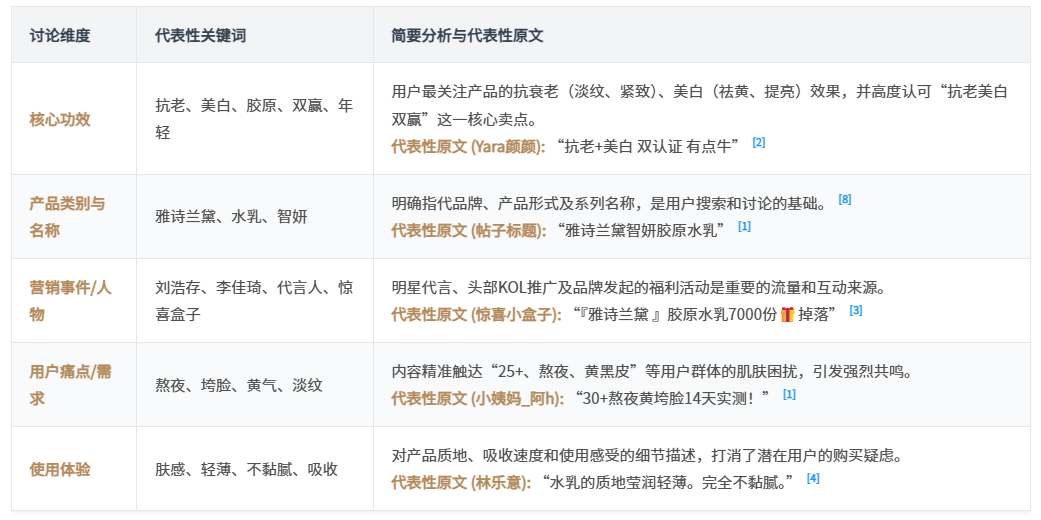Click the 讨论维度 column header
Image resolution: width=1041 pixels, height=520 pixels.
(60, 35)
